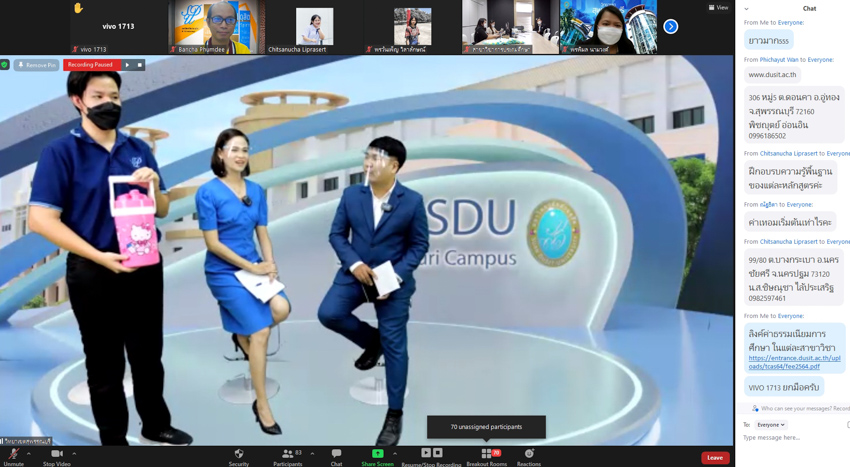Click chat message with phone 0982597461
850x467 pixels.
pyautogui.click(x=794, y=278)
